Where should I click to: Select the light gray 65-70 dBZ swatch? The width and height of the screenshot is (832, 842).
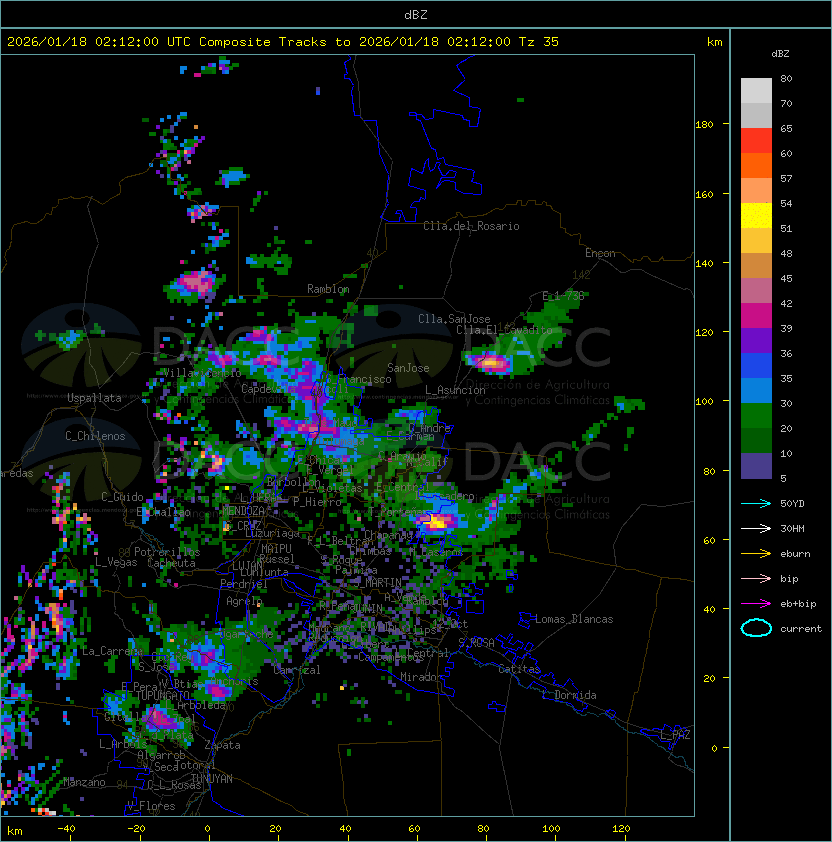(x=756, y=116)
